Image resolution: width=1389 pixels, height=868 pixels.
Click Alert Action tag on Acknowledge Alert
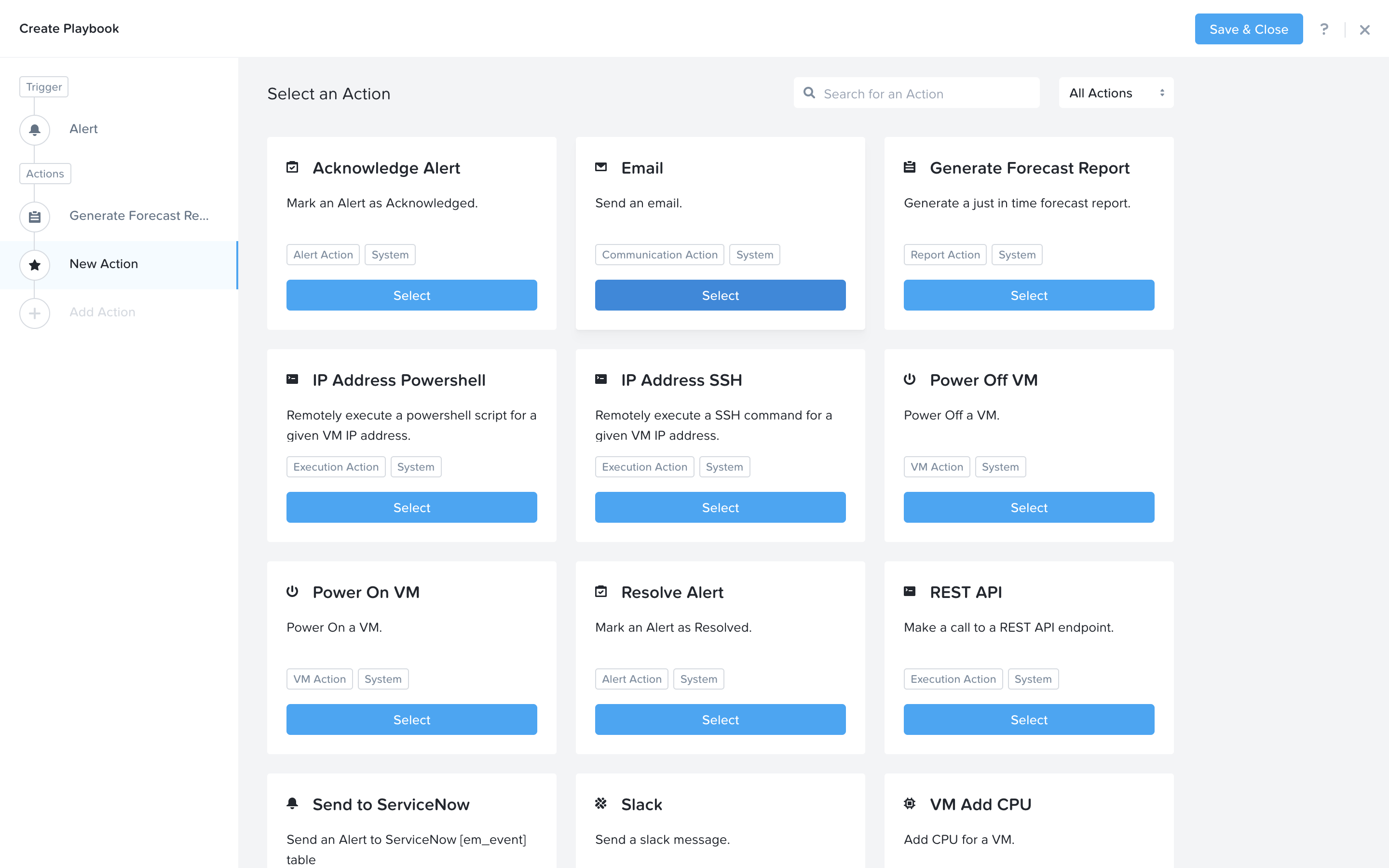coord(323,255)
